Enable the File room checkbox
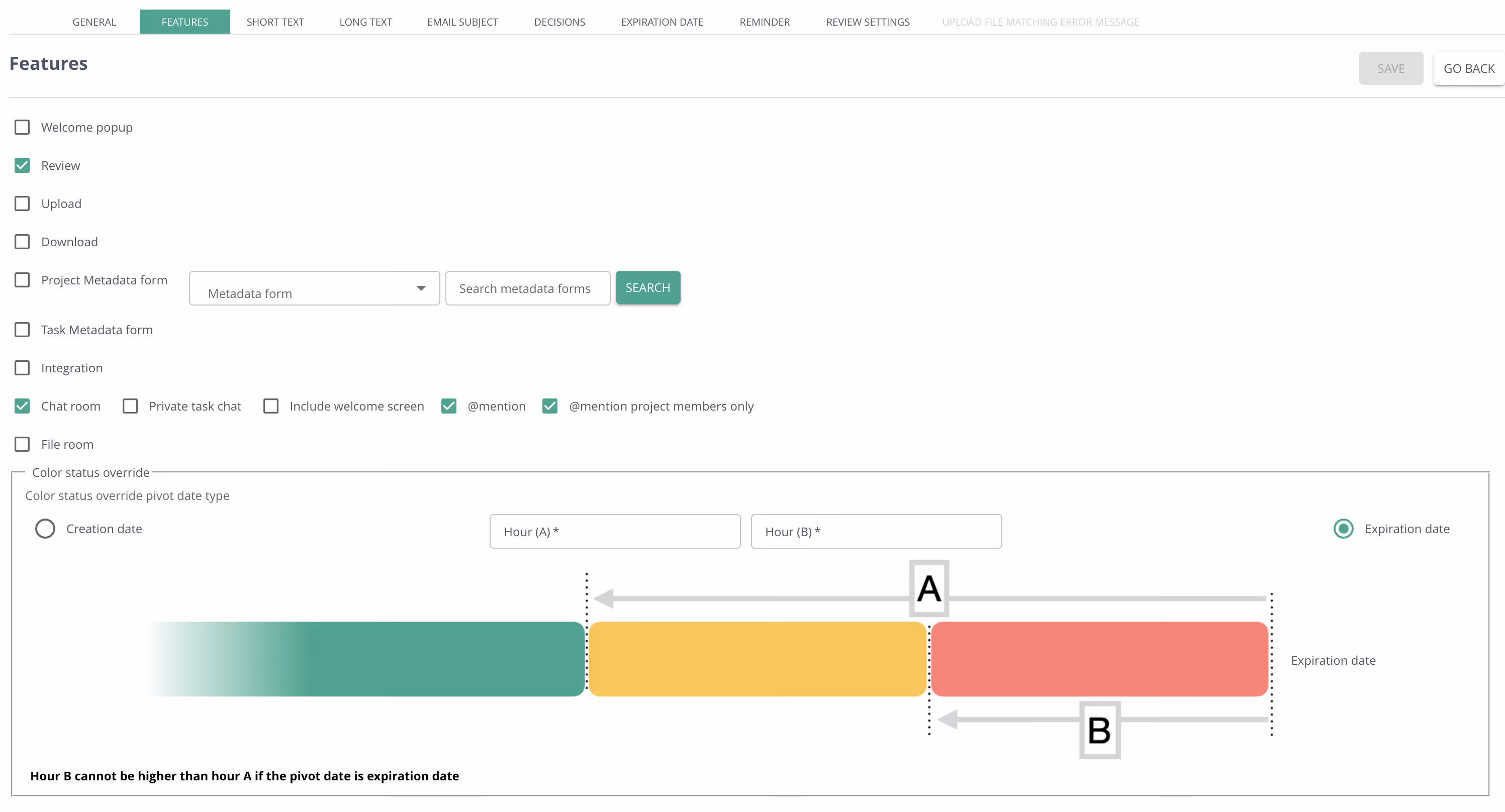This screenshot has height=812, width=1505. (x=22, y=444)
